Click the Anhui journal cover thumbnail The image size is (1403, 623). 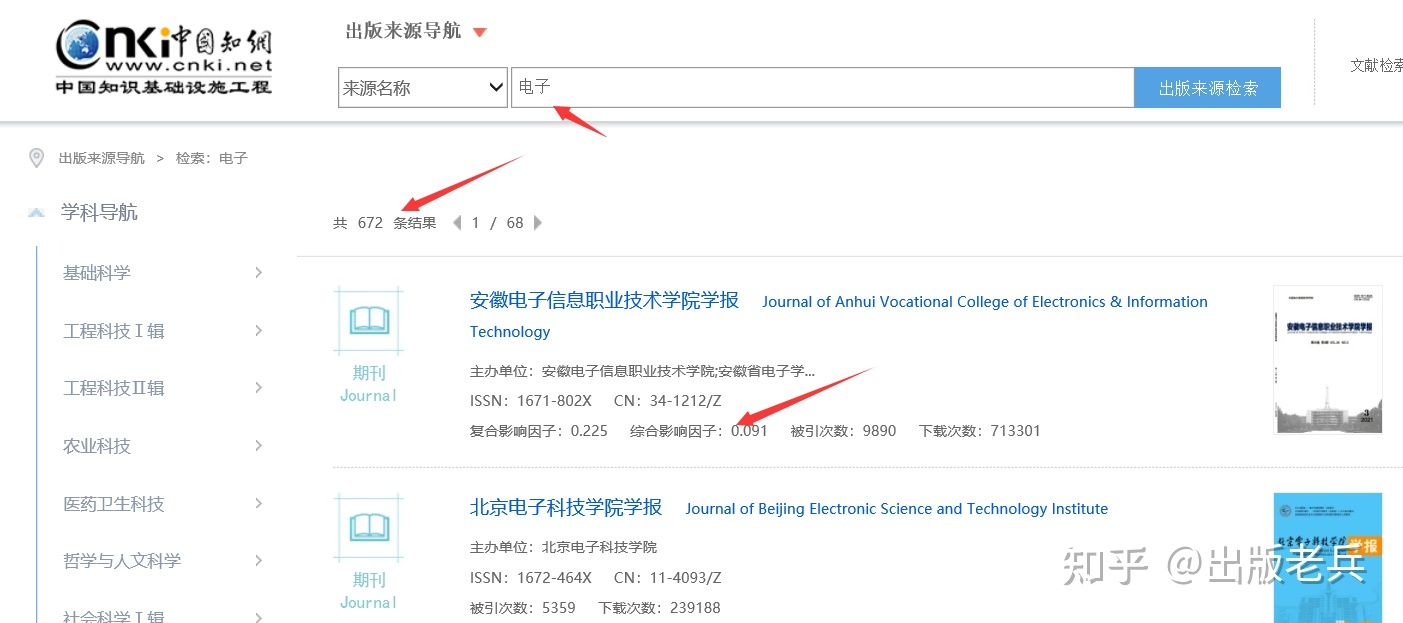tap(1327, 359)
